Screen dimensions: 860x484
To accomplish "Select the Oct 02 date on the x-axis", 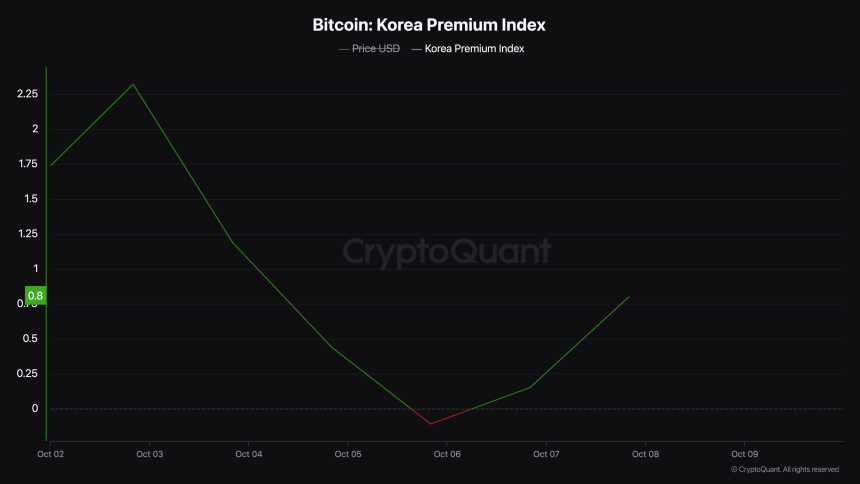I will click(50, 454).
